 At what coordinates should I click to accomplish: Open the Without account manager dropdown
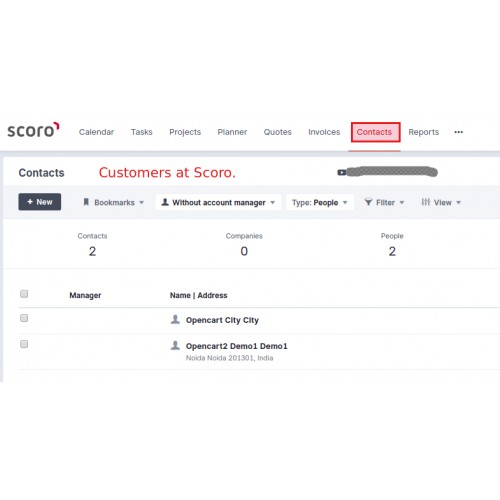click(218, 202)
